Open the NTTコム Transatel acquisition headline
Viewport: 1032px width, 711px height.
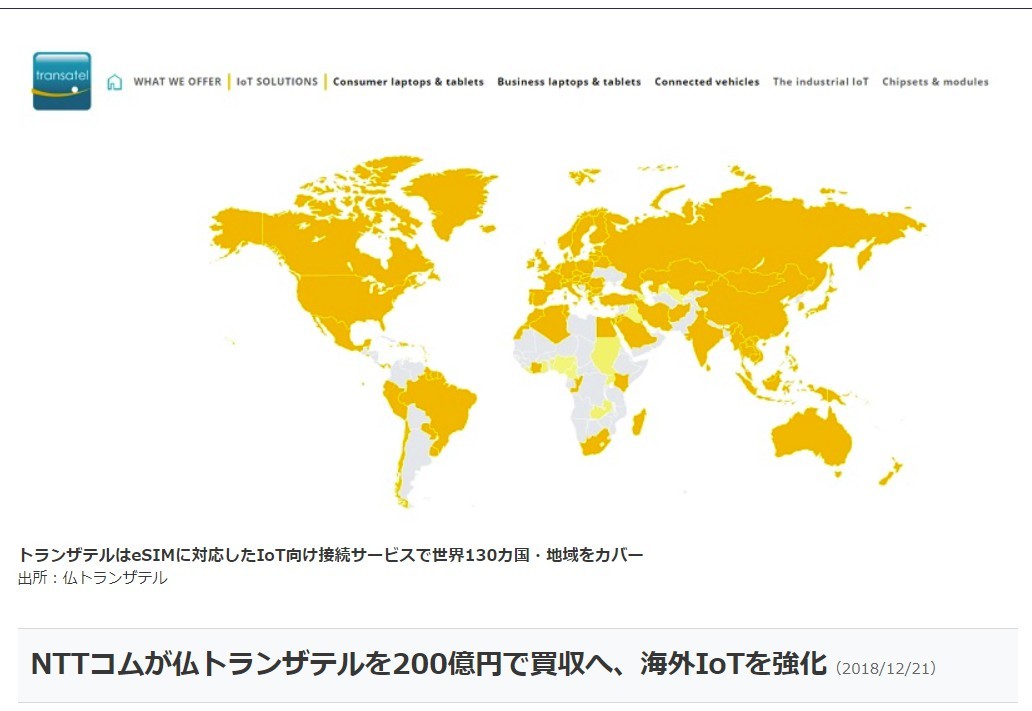pos(428,665)
